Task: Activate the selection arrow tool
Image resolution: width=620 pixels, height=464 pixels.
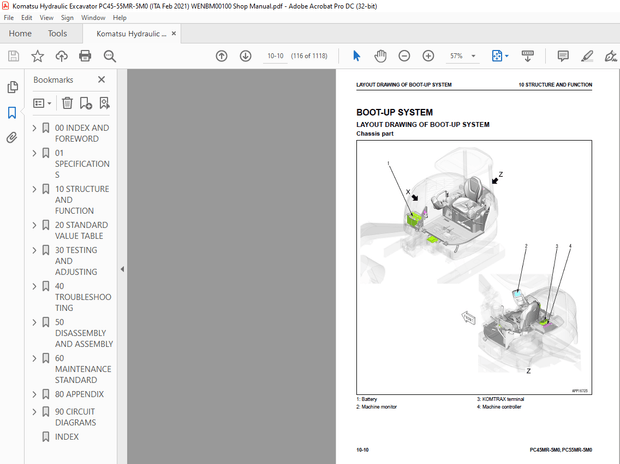Action: (356, 56)
